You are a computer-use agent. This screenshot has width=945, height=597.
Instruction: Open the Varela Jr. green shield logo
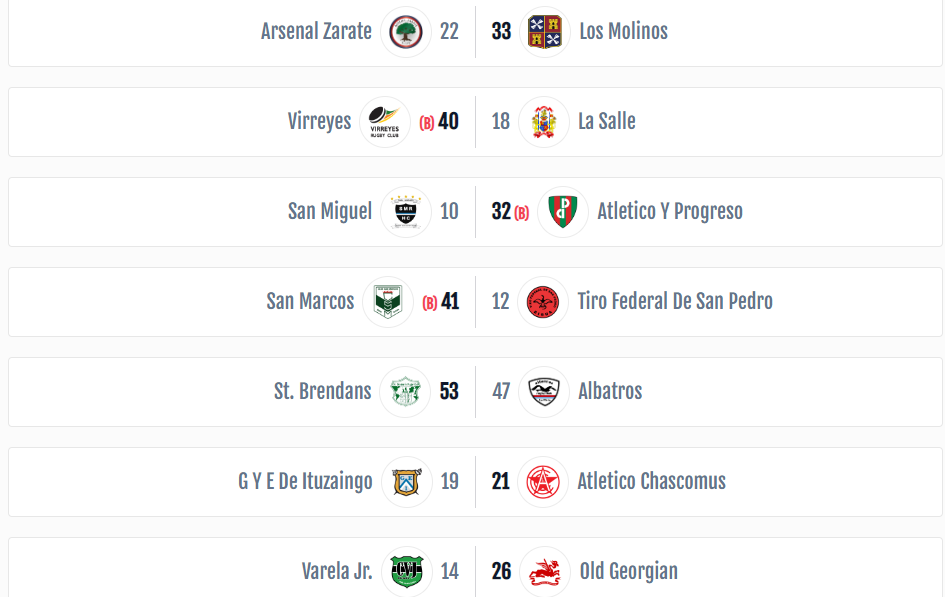point(407,572)
